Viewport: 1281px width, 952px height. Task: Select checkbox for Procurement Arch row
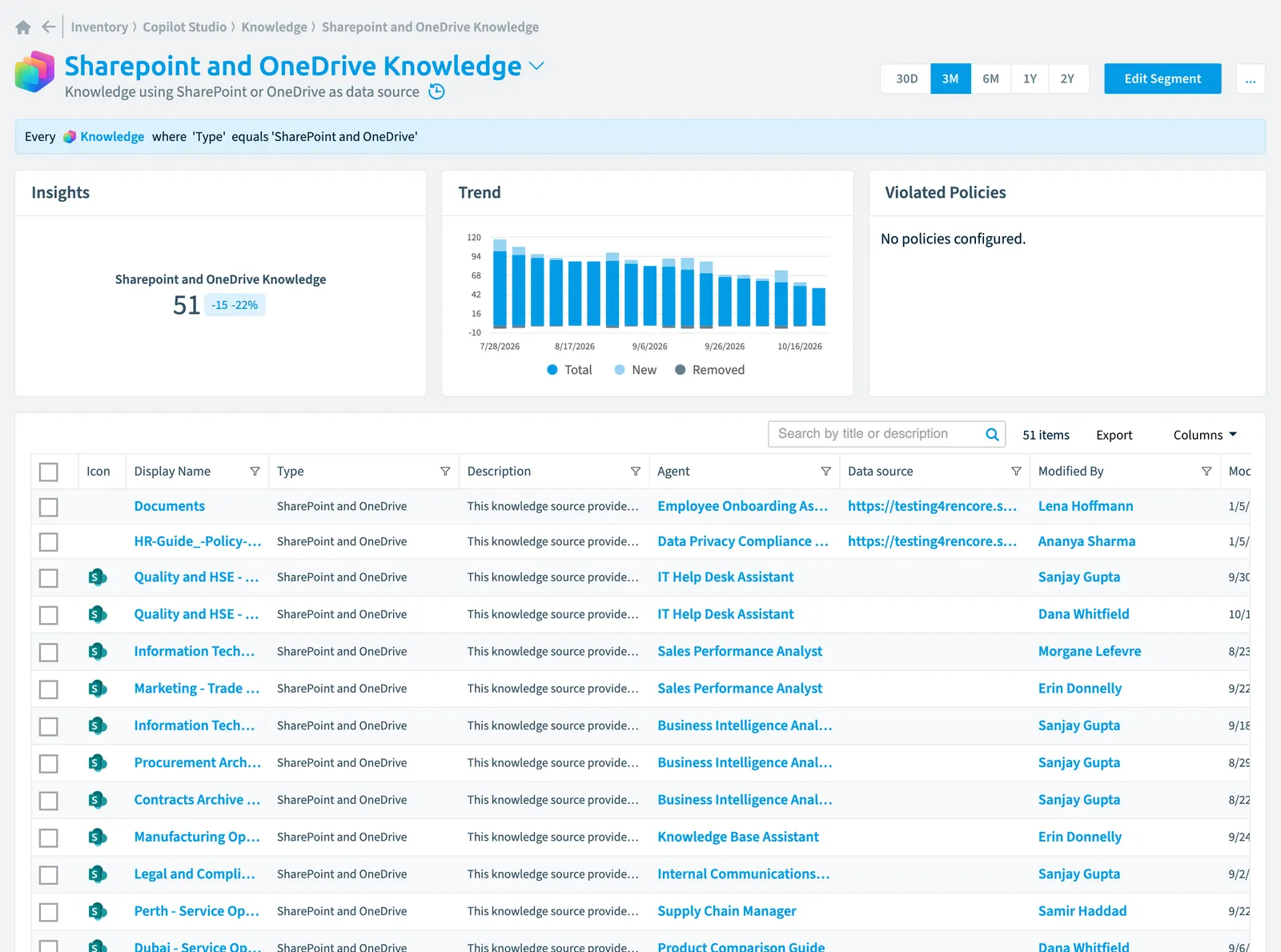pyautogui.click(x=49, y=764)
